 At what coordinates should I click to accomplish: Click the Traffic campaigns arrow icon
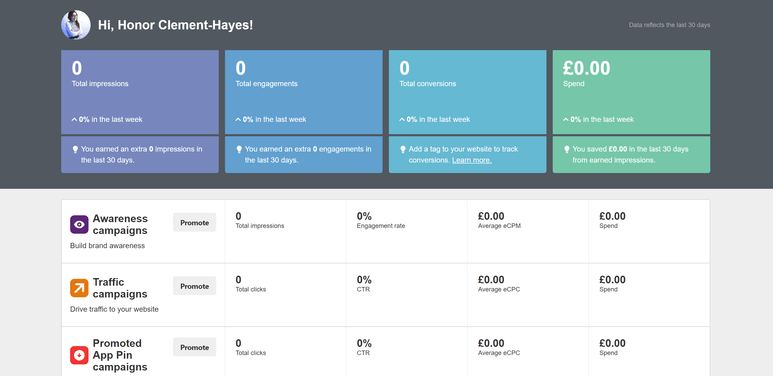point(79,288)
